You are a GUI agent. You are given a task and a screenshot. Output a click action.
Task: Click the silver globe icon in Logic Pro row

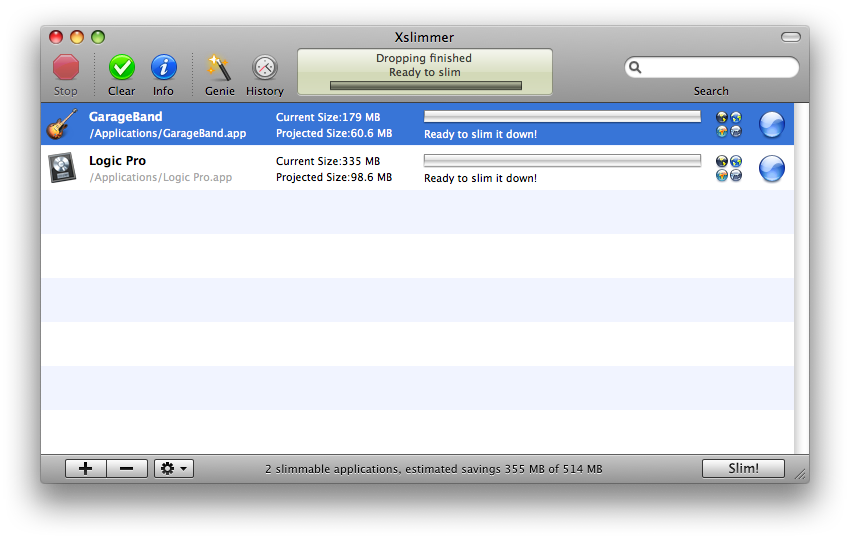736,175
